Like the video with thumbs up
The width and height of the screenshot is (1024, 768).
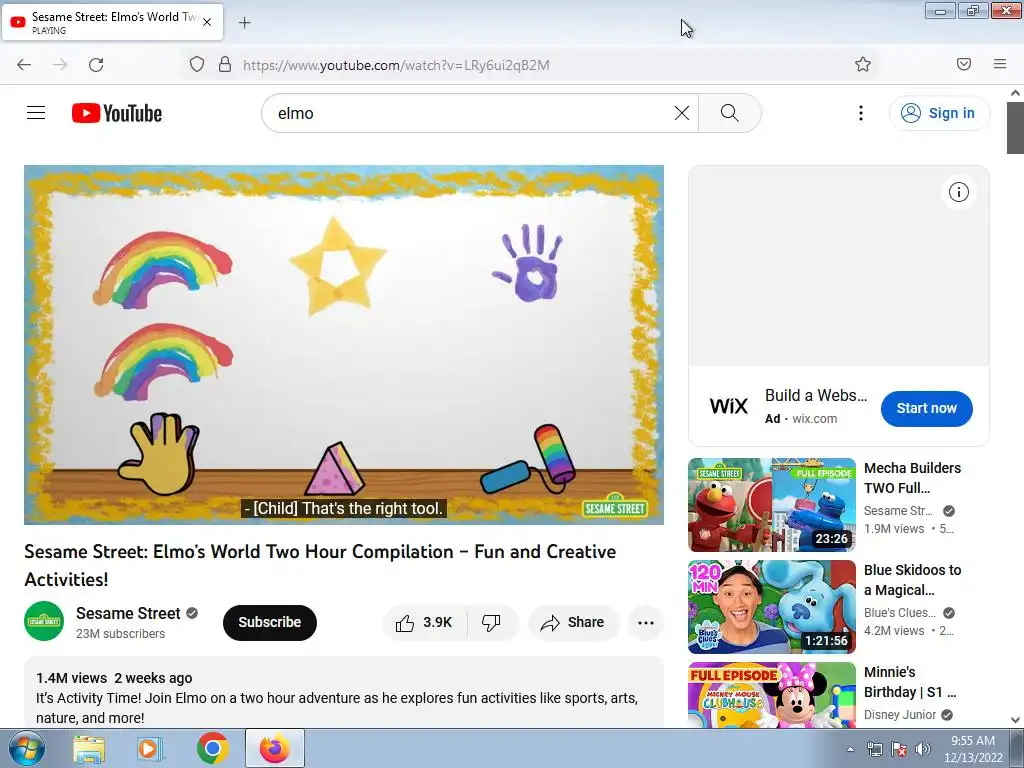point(424,622)
